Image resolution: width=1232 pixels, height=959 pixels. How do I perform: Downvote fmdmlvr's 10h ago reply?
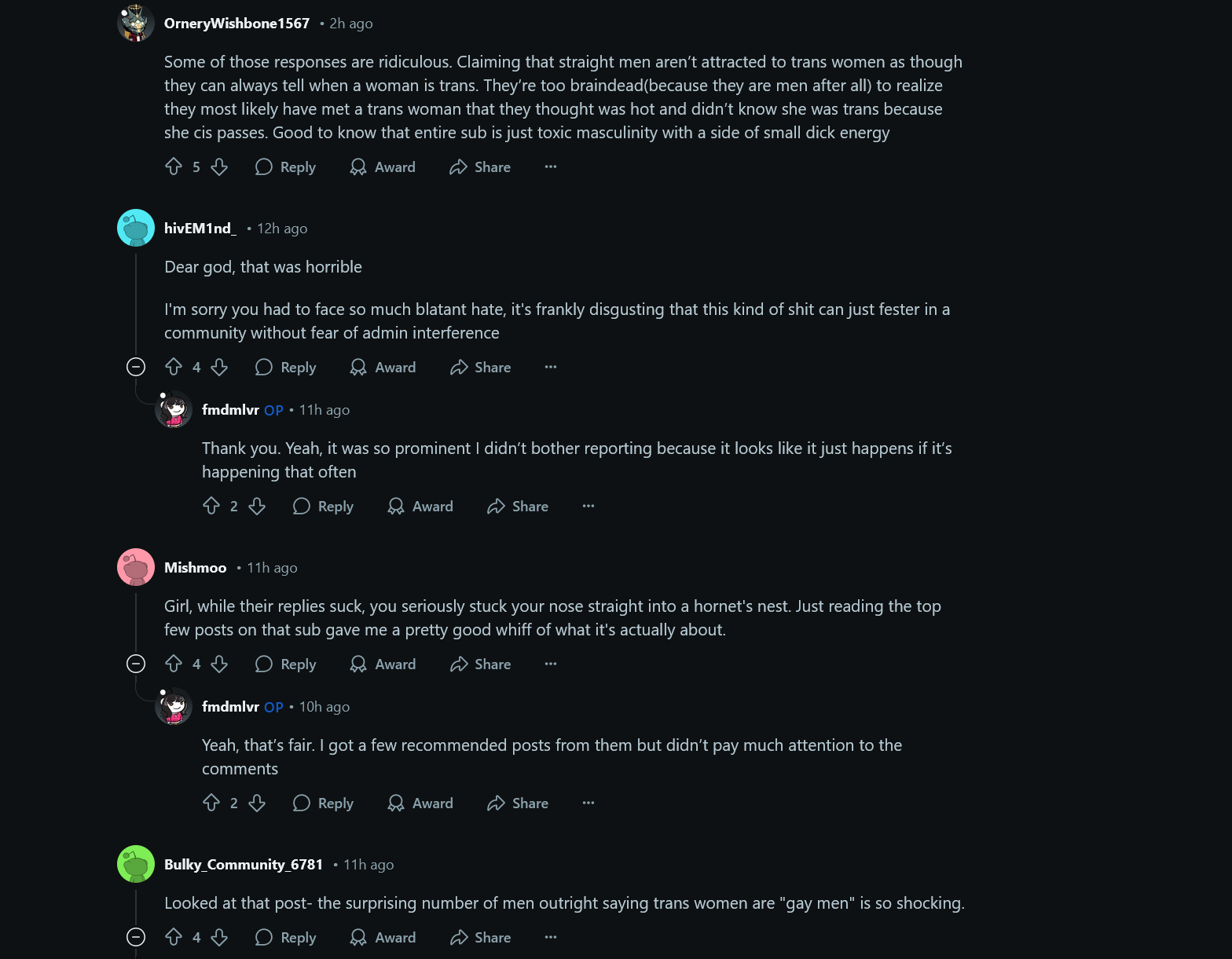[x=257, y=803]
